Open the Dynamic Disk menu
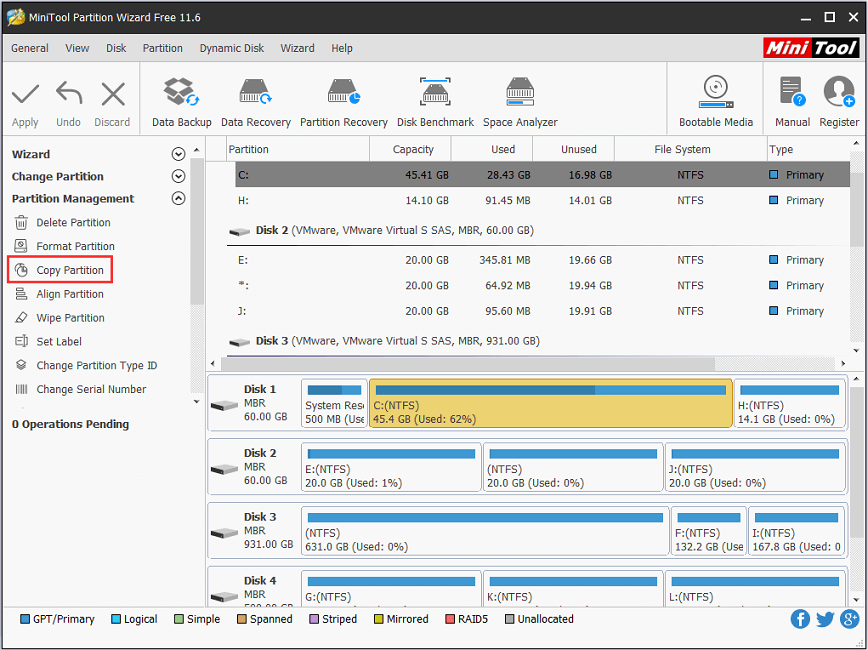 click(232, 48)
